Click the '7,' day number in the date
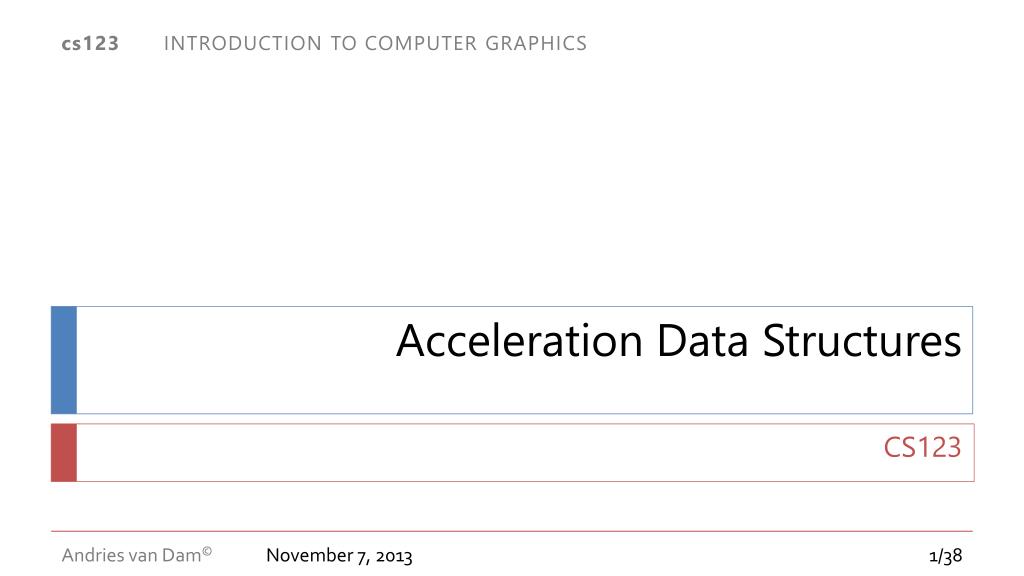This screenshot has width=1024, height=576. [363, 556]
